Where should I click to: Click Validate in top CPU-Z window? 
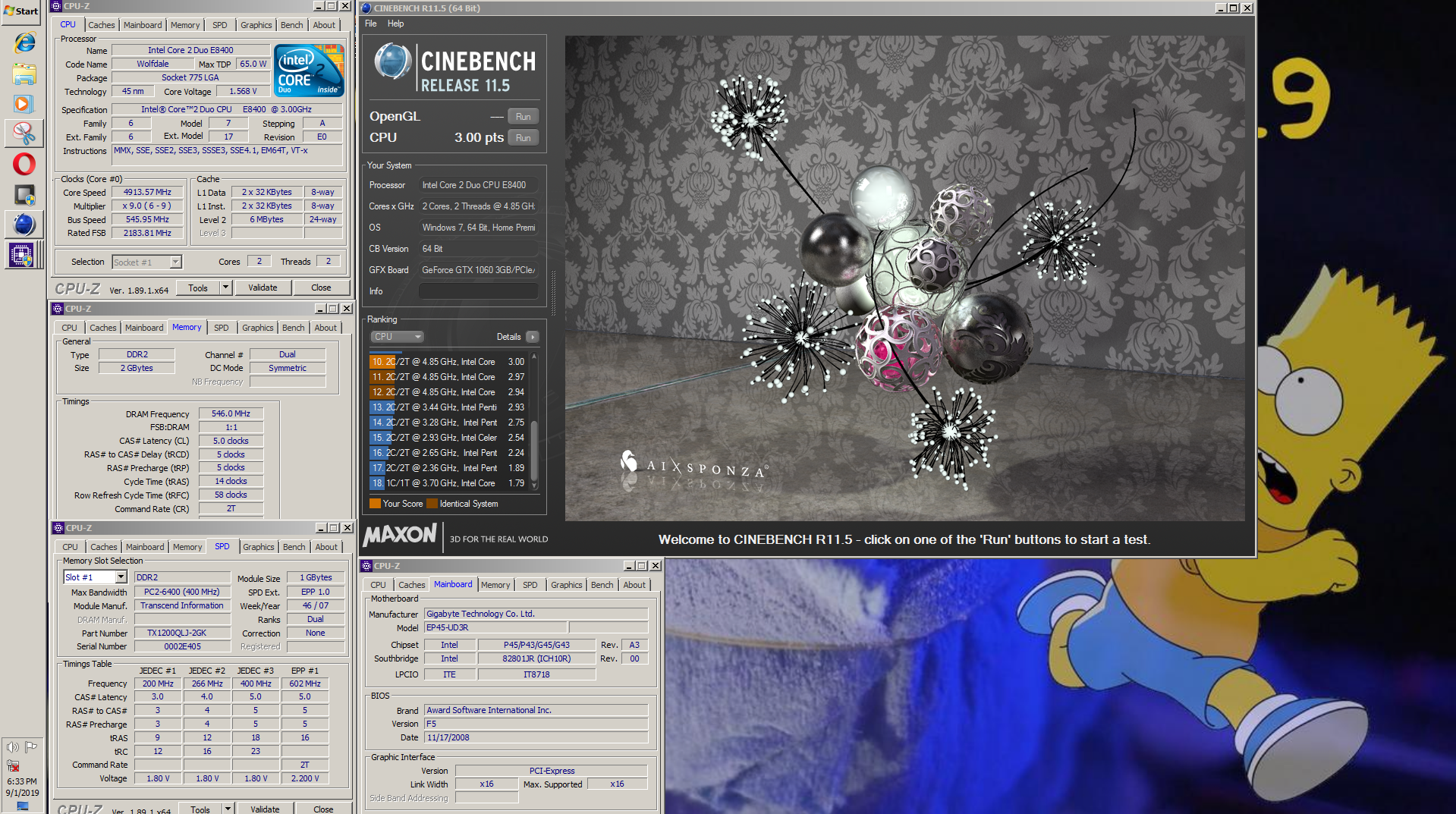pyautogui.click(x=263, y=288)
